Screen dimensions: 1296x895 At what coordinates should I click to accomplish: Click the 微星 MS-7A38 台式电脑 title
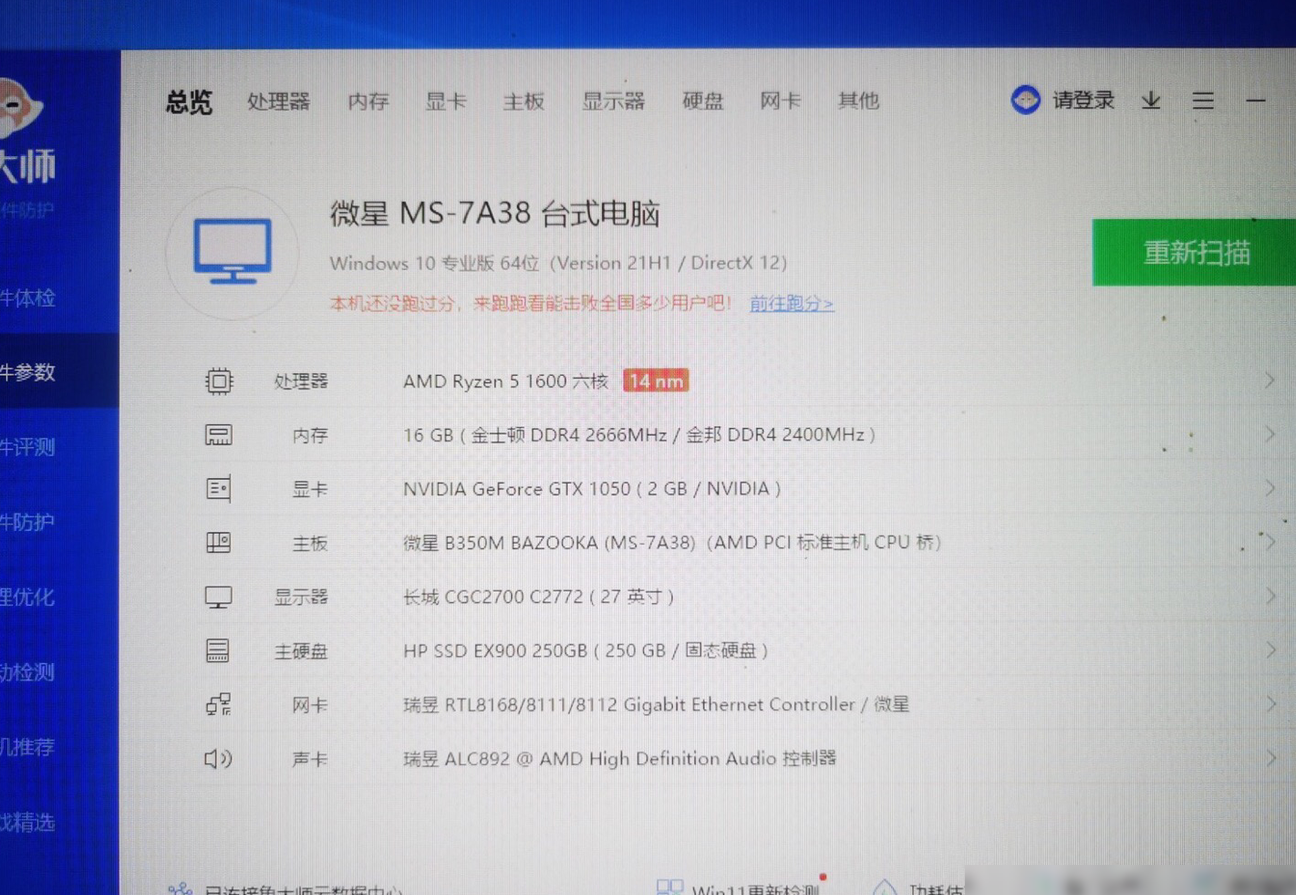point(495,214)
